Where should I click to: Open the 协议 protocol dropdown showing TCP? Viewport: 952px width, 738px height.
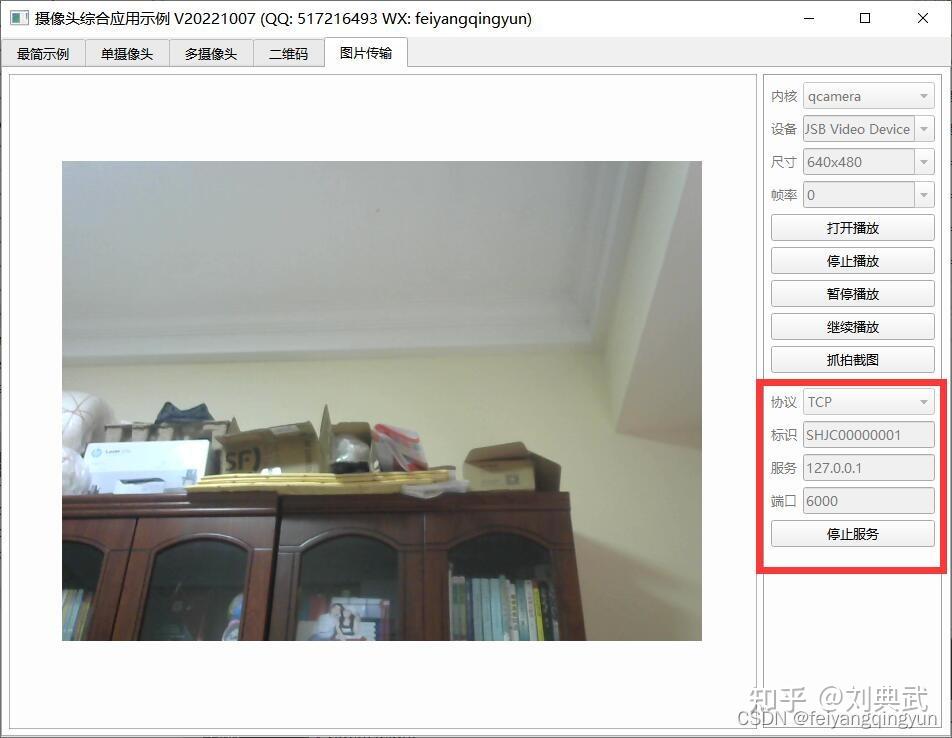[866, 401]
